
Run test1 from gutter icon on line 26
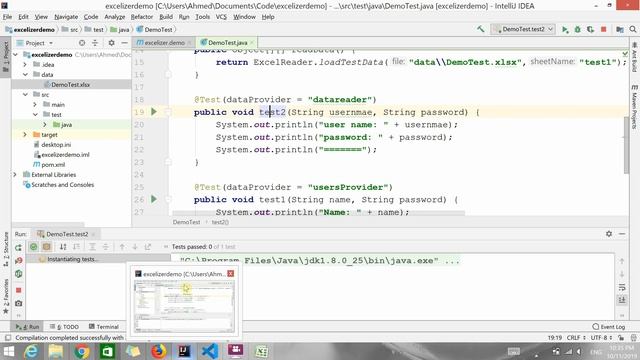click(154, 199)
